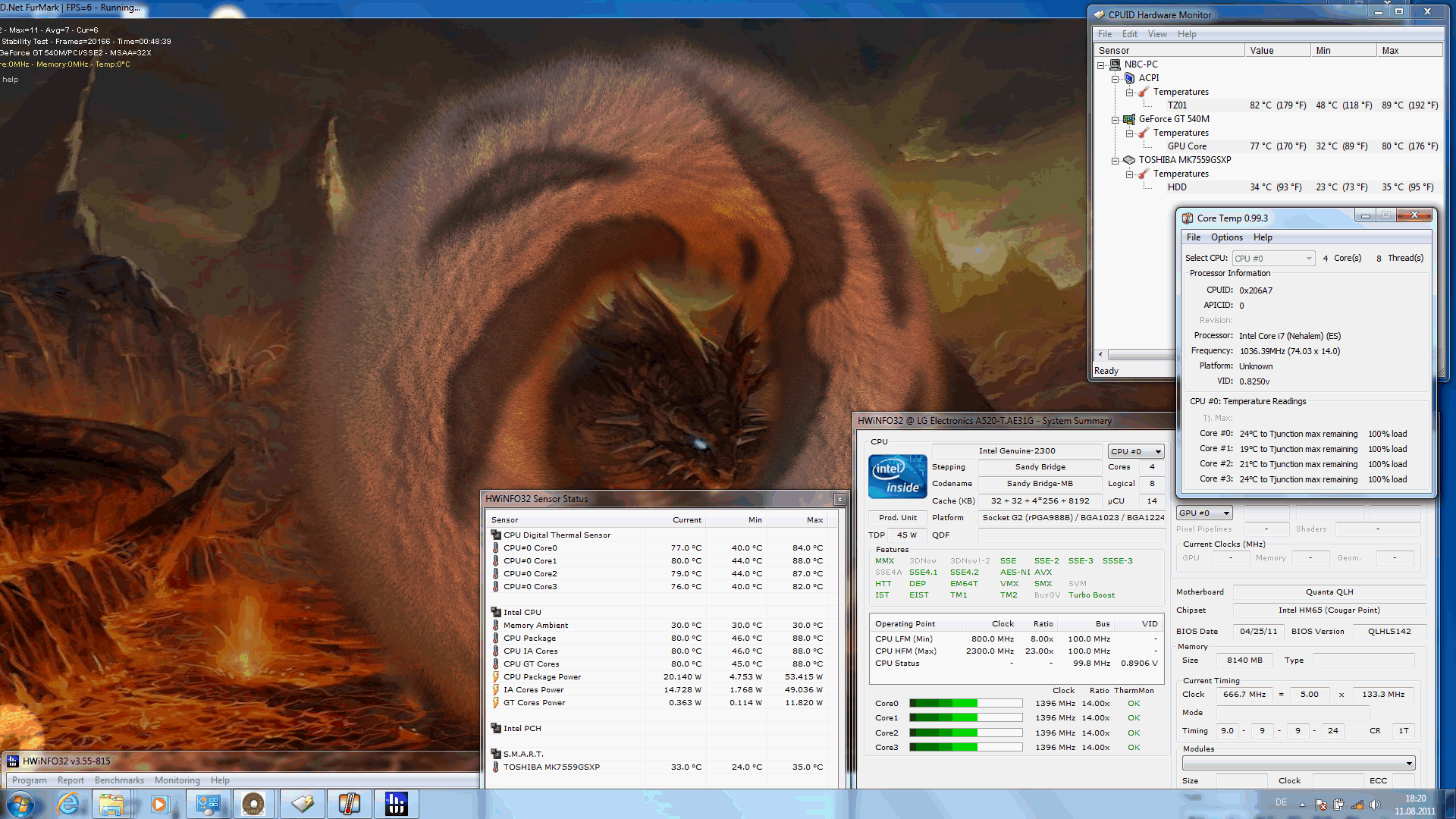1456x819 pixels.
Task: Open the Select CPU combo box
Action: coord(1273,259)
